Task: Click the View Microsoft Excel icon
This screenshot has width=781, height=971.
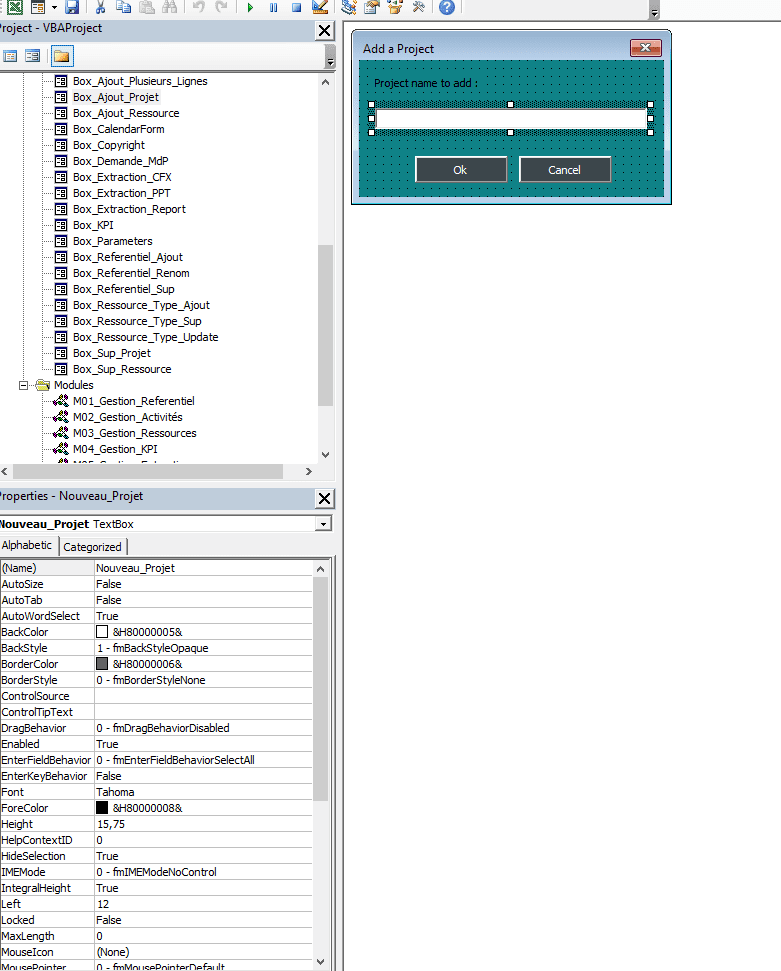Action: 14,7
